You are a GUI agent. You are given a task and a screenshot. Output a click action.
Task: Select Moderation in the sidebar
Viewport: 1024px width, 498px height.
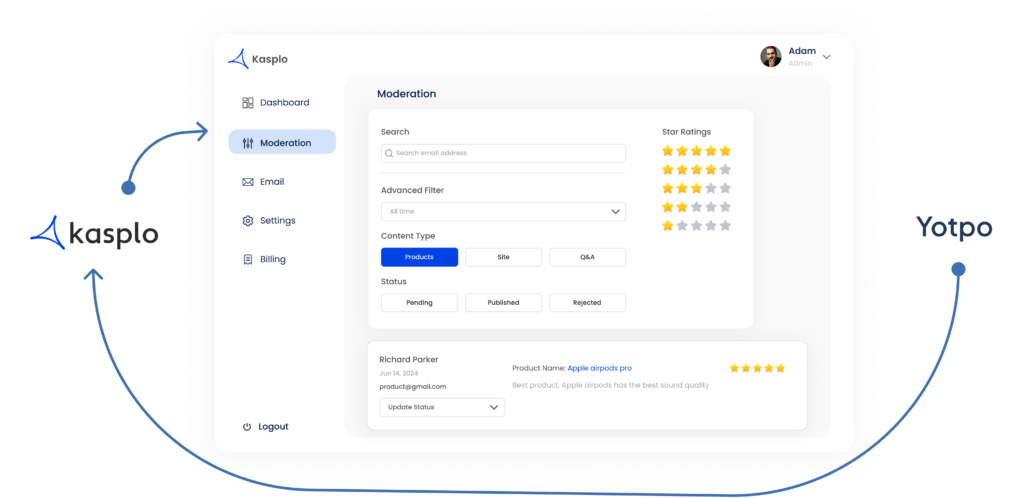pyautogui.click(x=282, y=142)
